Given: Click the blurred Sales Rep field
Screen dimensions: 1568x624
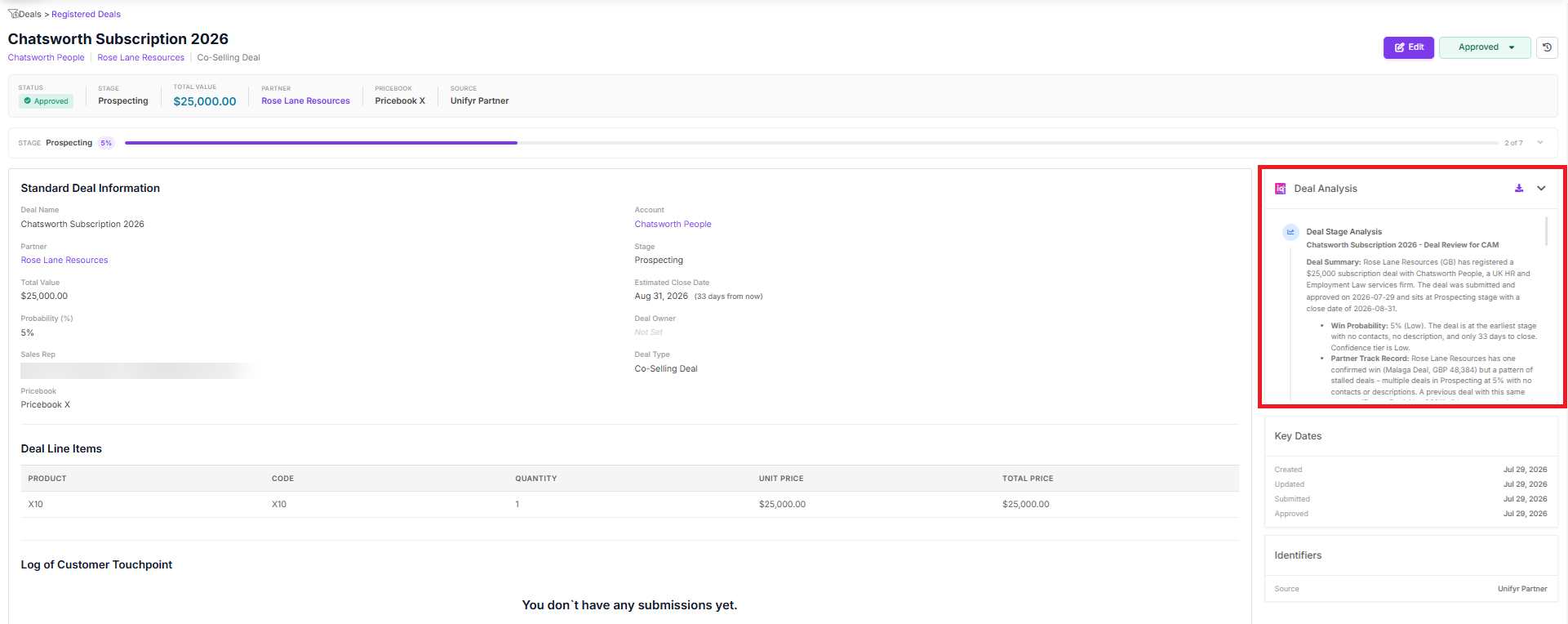Looking at the screenshot, I should pos(139,371).
